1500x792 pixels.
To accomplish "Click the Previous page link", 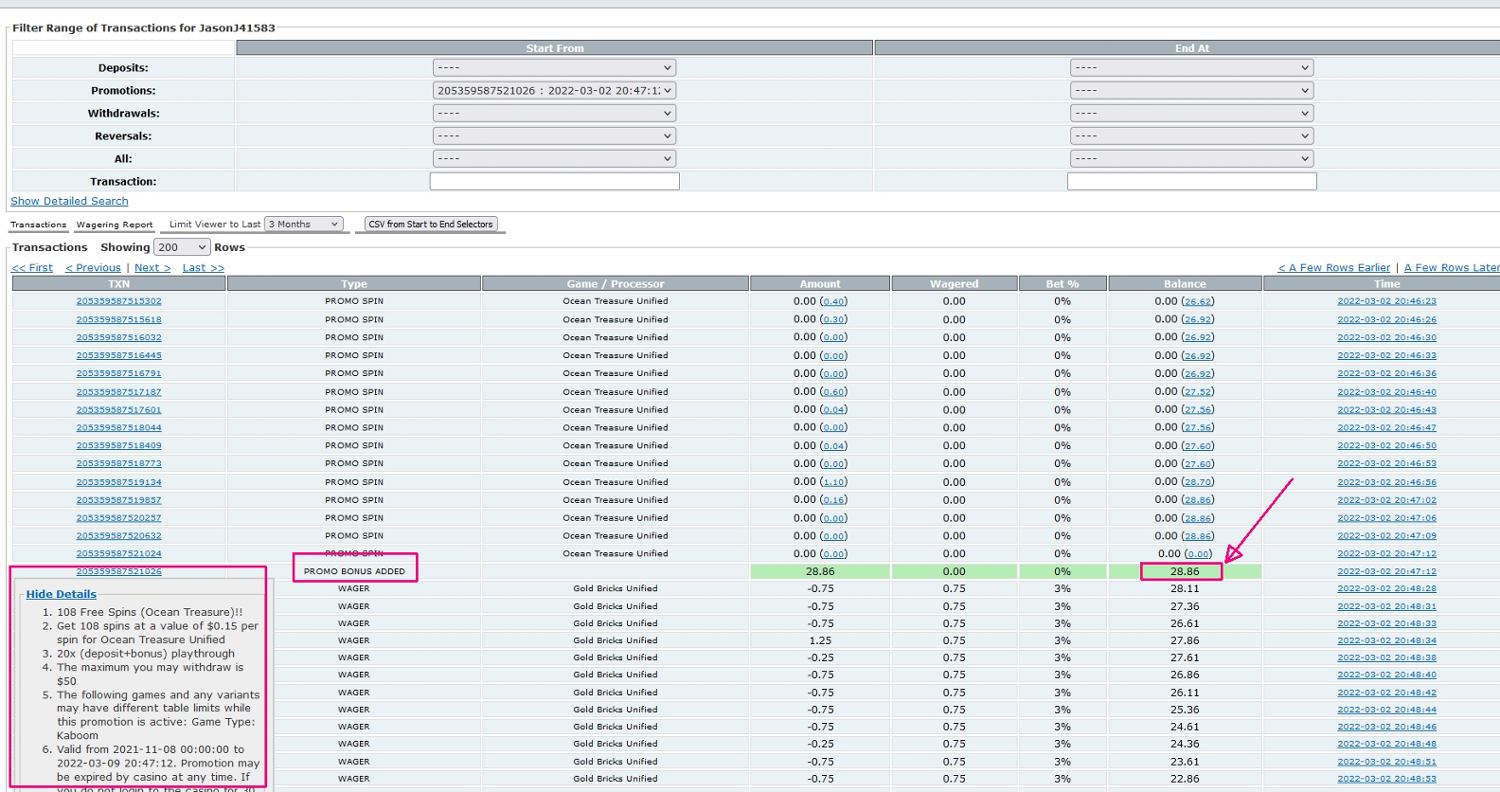I will (x=93, y=268).
